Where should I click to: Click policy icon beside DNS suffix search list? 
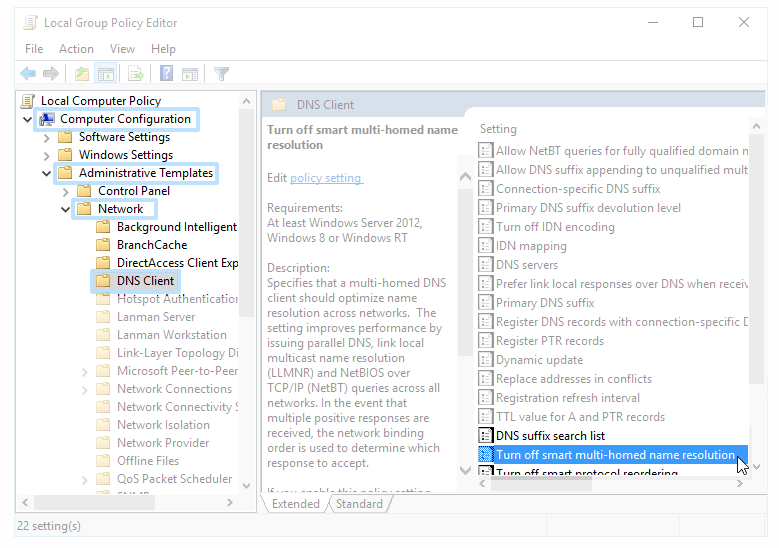(x=485, y=435)
